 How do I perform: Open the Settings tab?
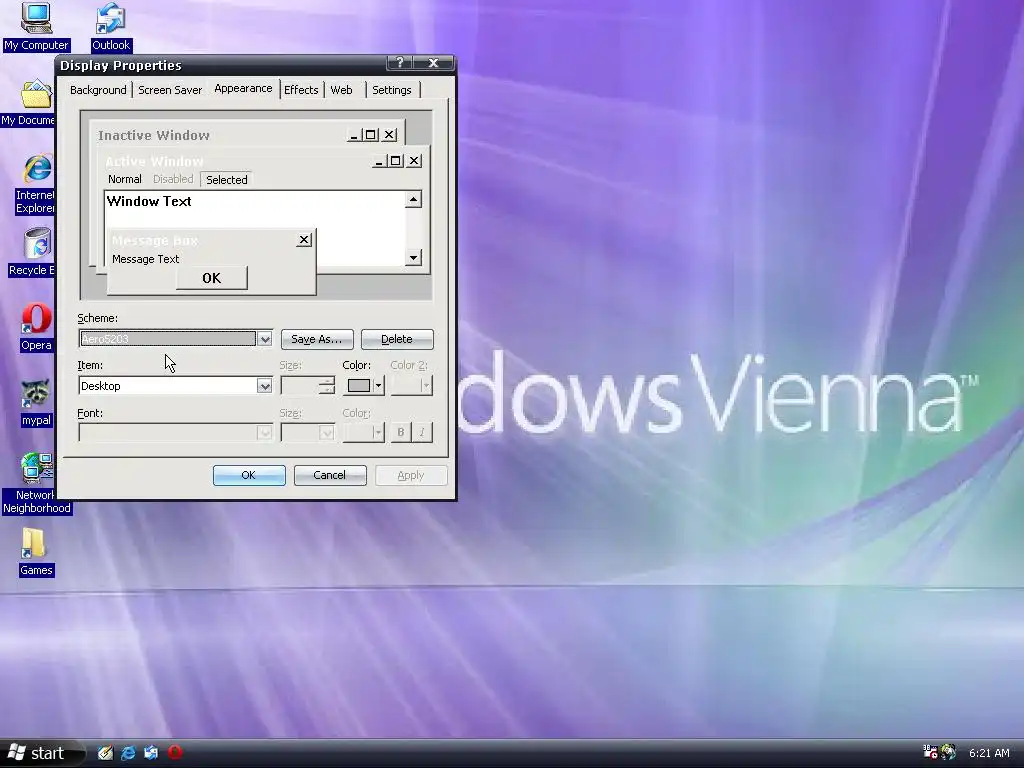tap(391, 90)
